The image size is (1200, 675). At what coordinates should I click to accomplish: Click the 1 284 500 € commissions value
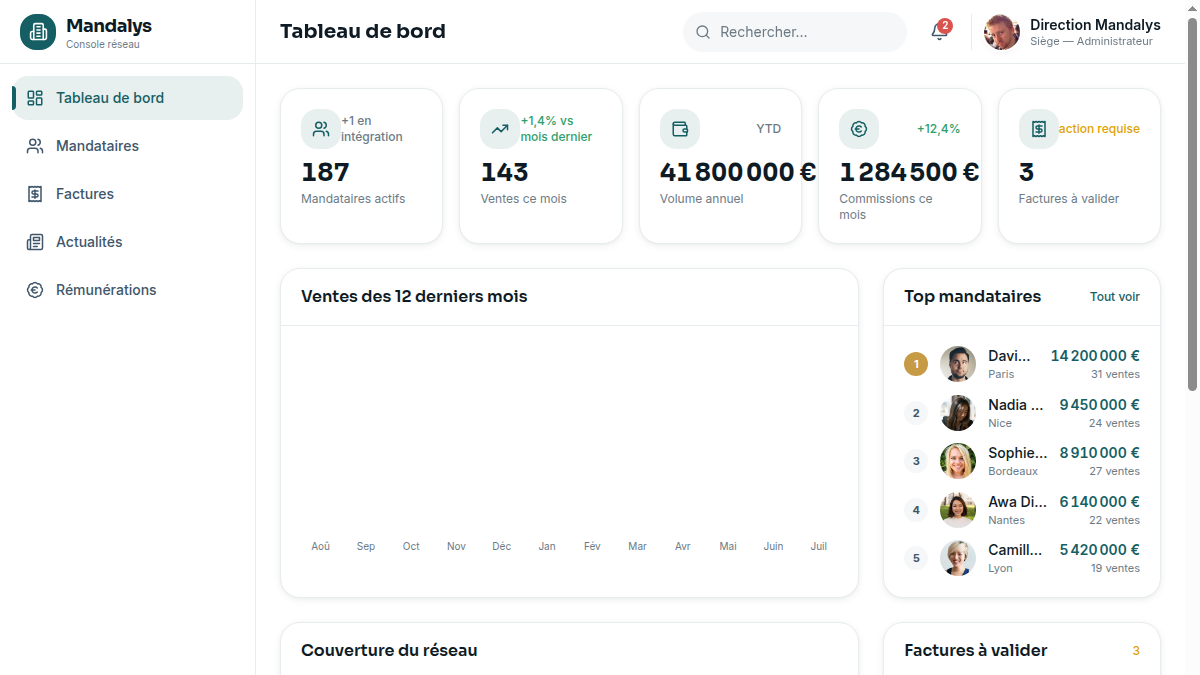pyautogui.click(x=909, y=172)
